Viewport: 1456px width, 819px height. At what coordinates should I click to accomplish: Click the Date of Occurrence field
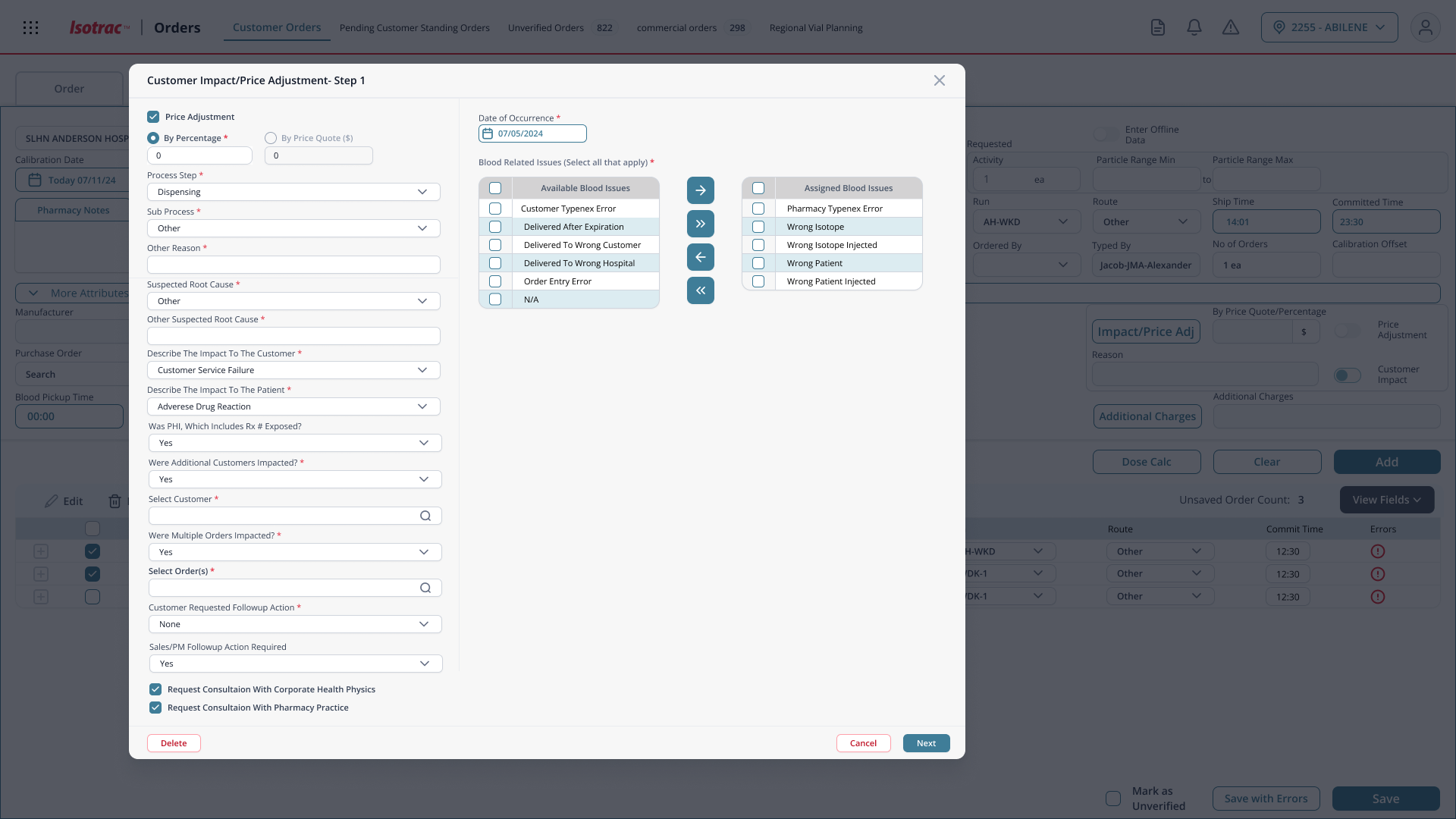tap(532, 133)
